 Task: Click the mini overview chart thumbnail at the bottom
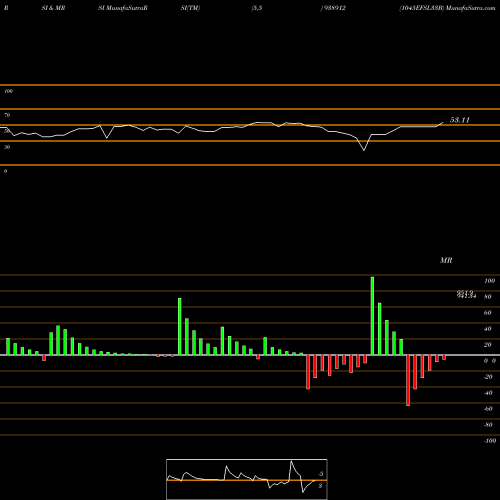coord(247,479)
